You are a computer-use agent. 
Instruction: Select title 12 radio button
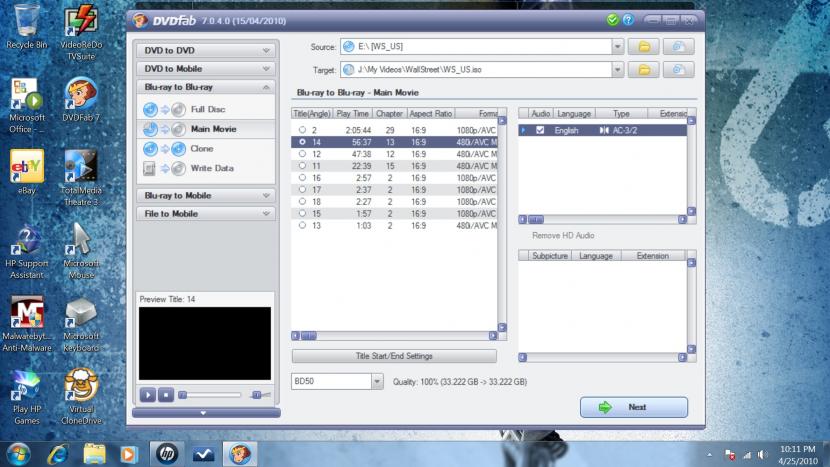point(302,154)
